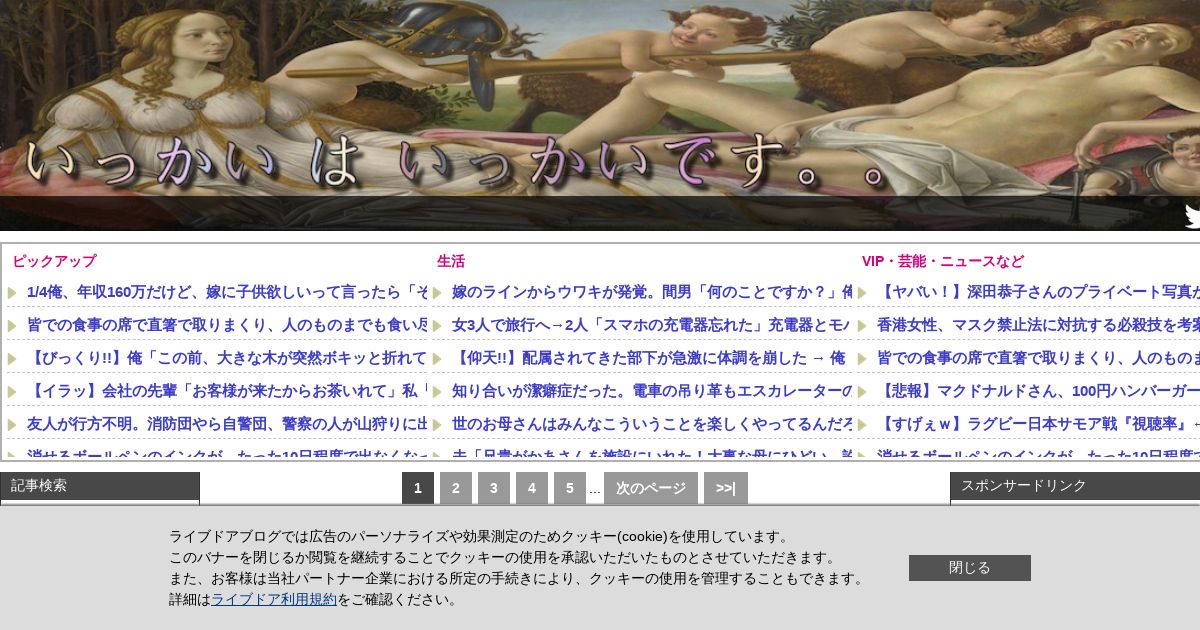Open article '【びっくり!!】俺「この前、大きな木が'
The height and width of the screenshot is (630, 1200).
tap(227, 358)
